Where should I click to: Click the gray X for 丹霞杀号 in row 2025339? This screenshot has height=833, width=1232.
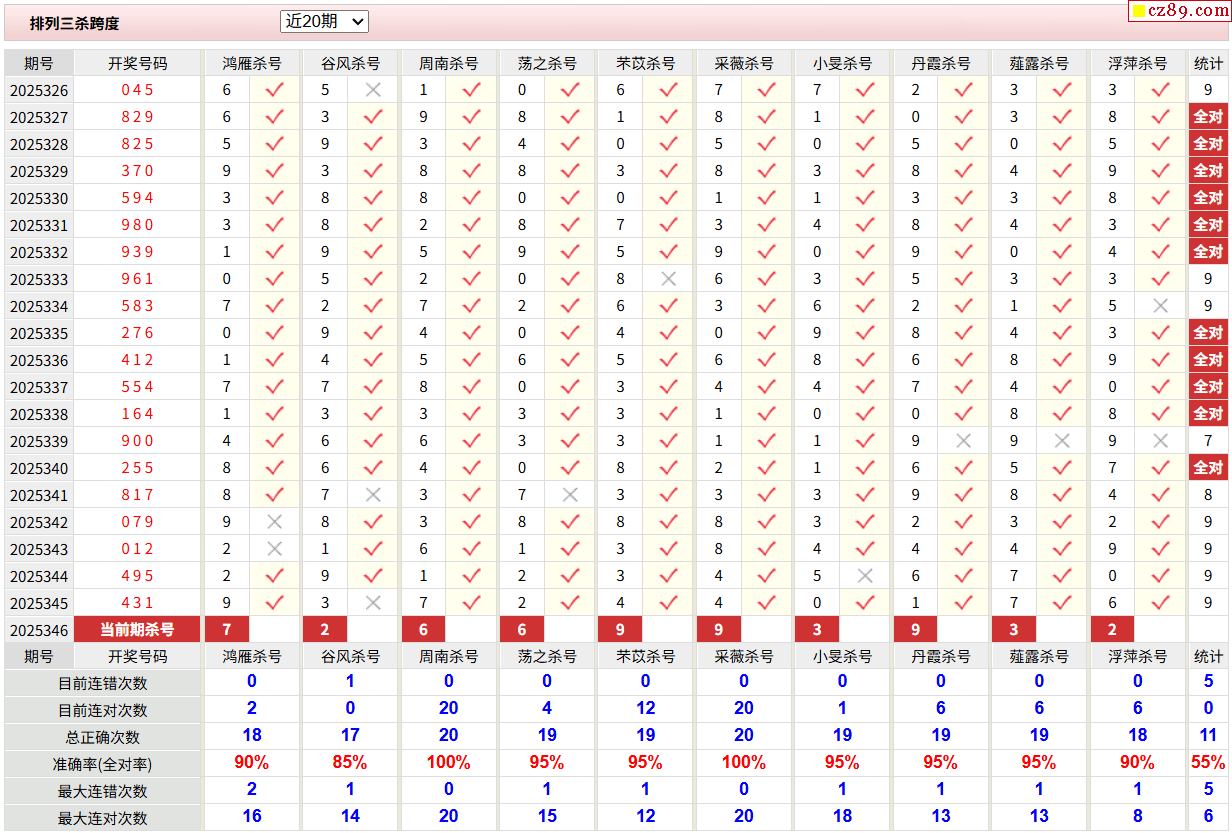pos(963,441)
